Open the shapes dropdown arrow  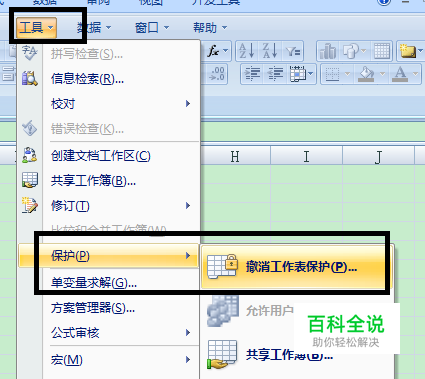tap(364, 51)
